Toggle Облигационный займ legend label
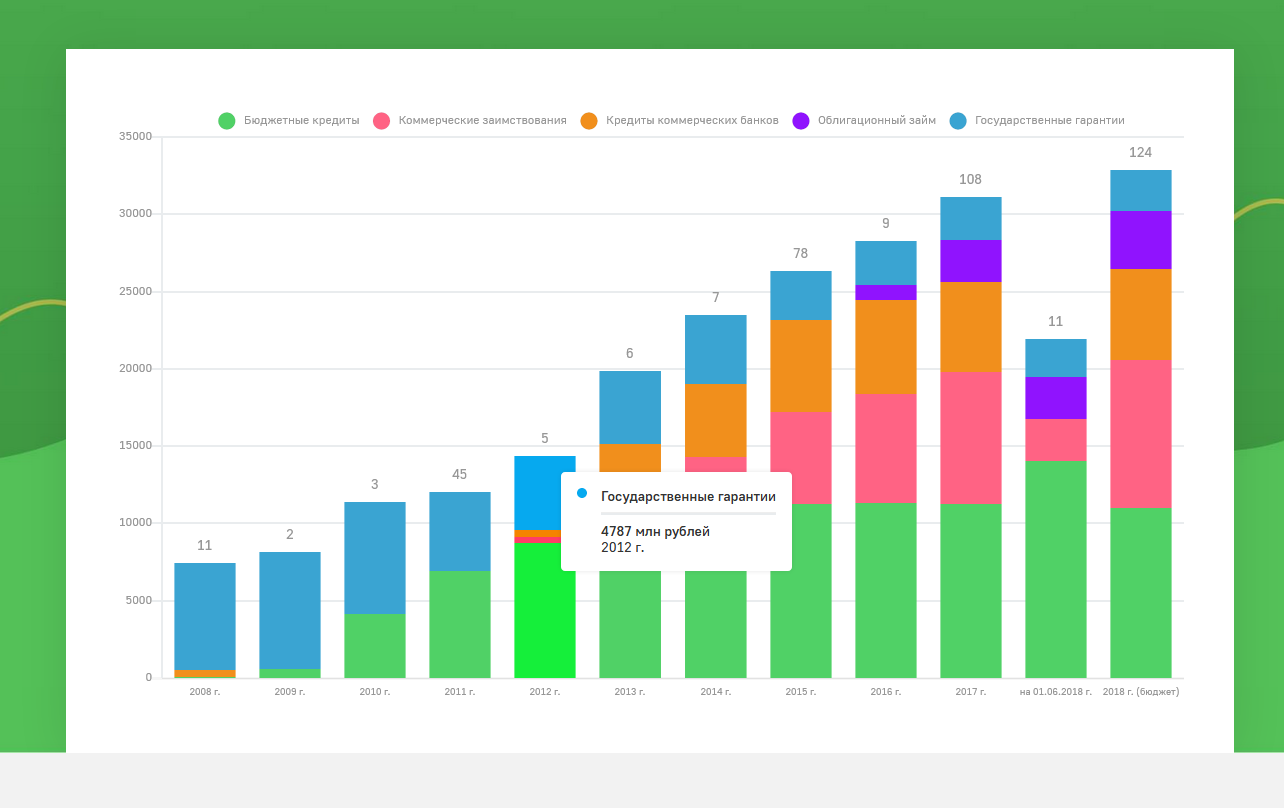Viewport: 1284px width, 808px height. pyautogui.click(x=876, y=120)
